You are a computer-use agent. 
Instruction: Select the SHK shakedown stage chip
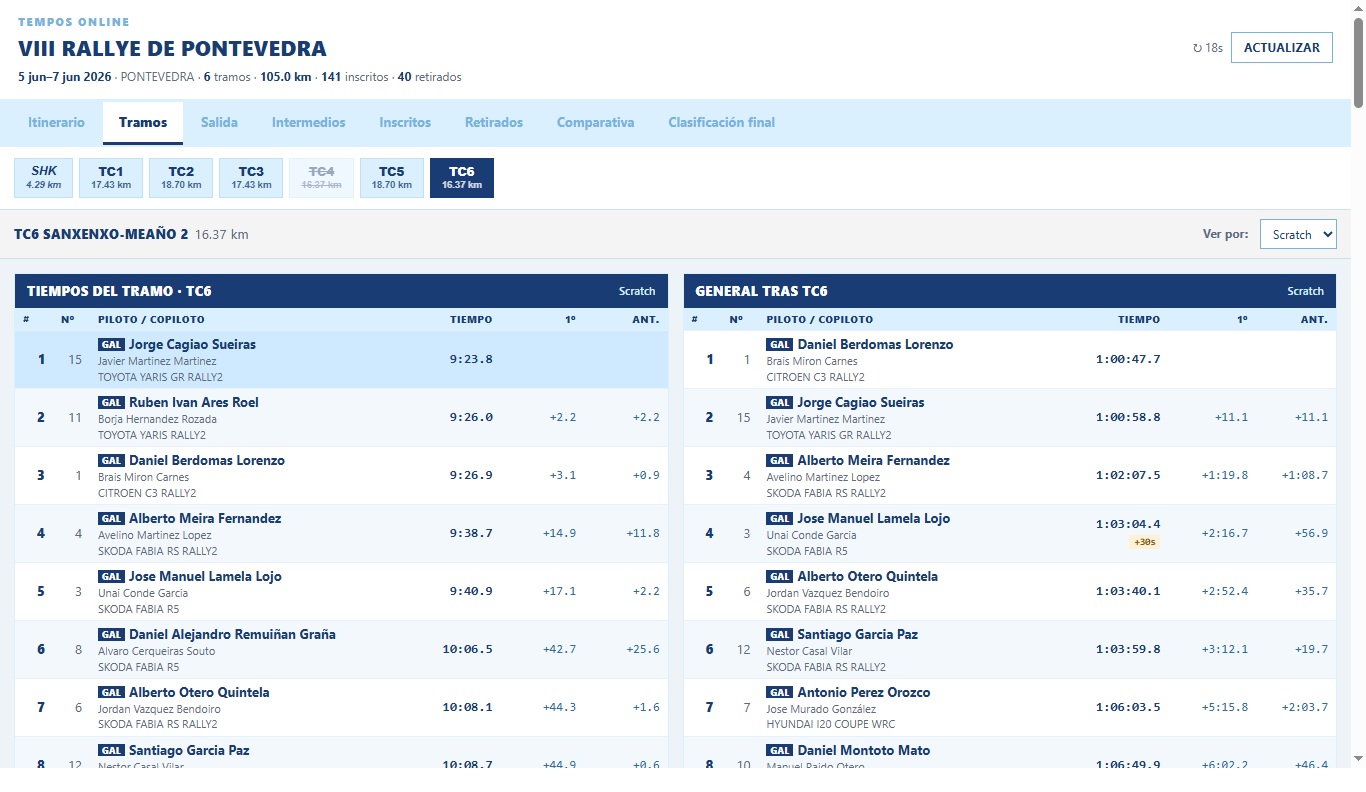point(44,178)
